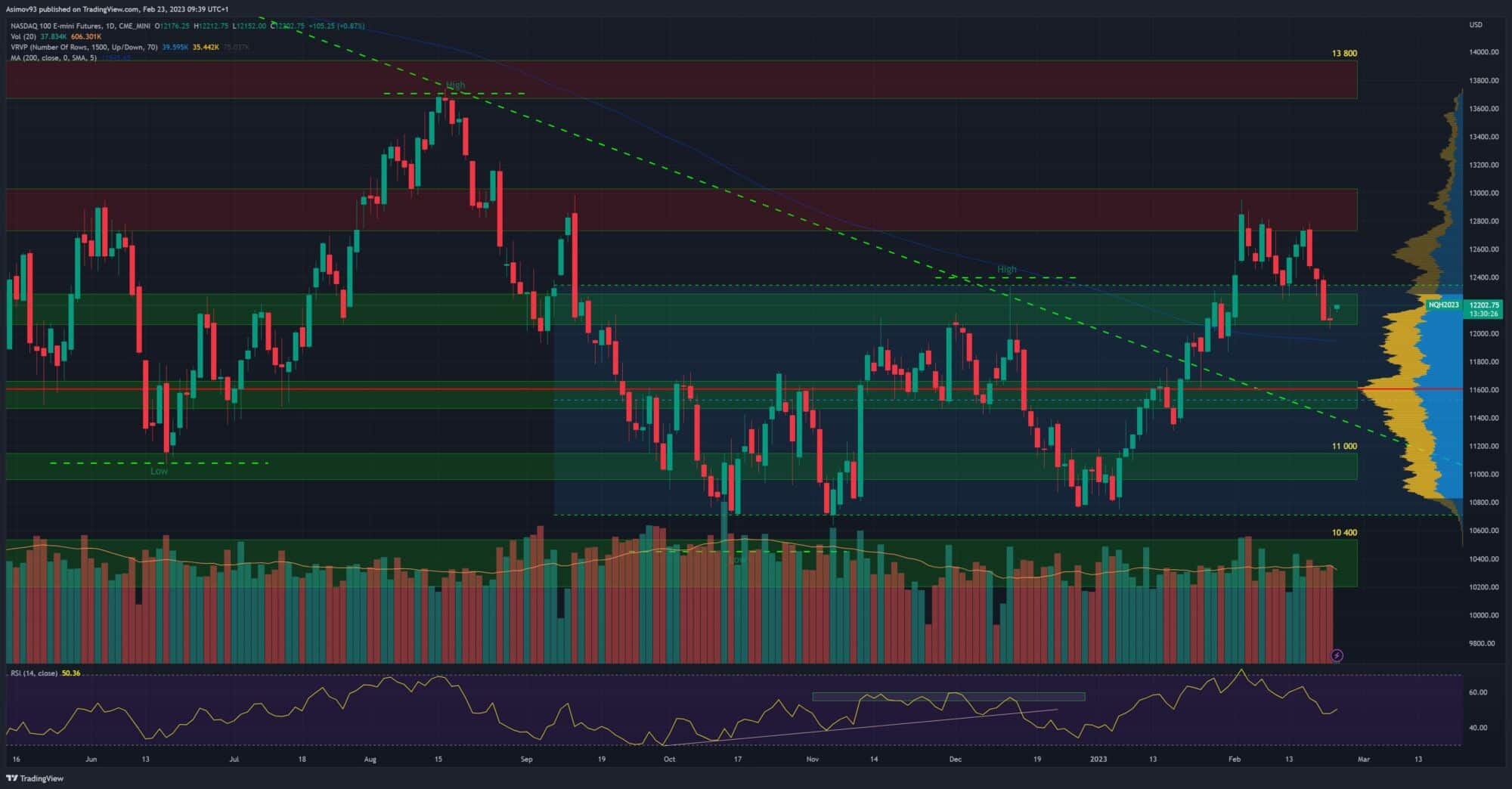Image resolution: width=1512 pixels, height=789 pixels.
Task: Click the Vol (20) indicator legend
Action: [23, 36]
